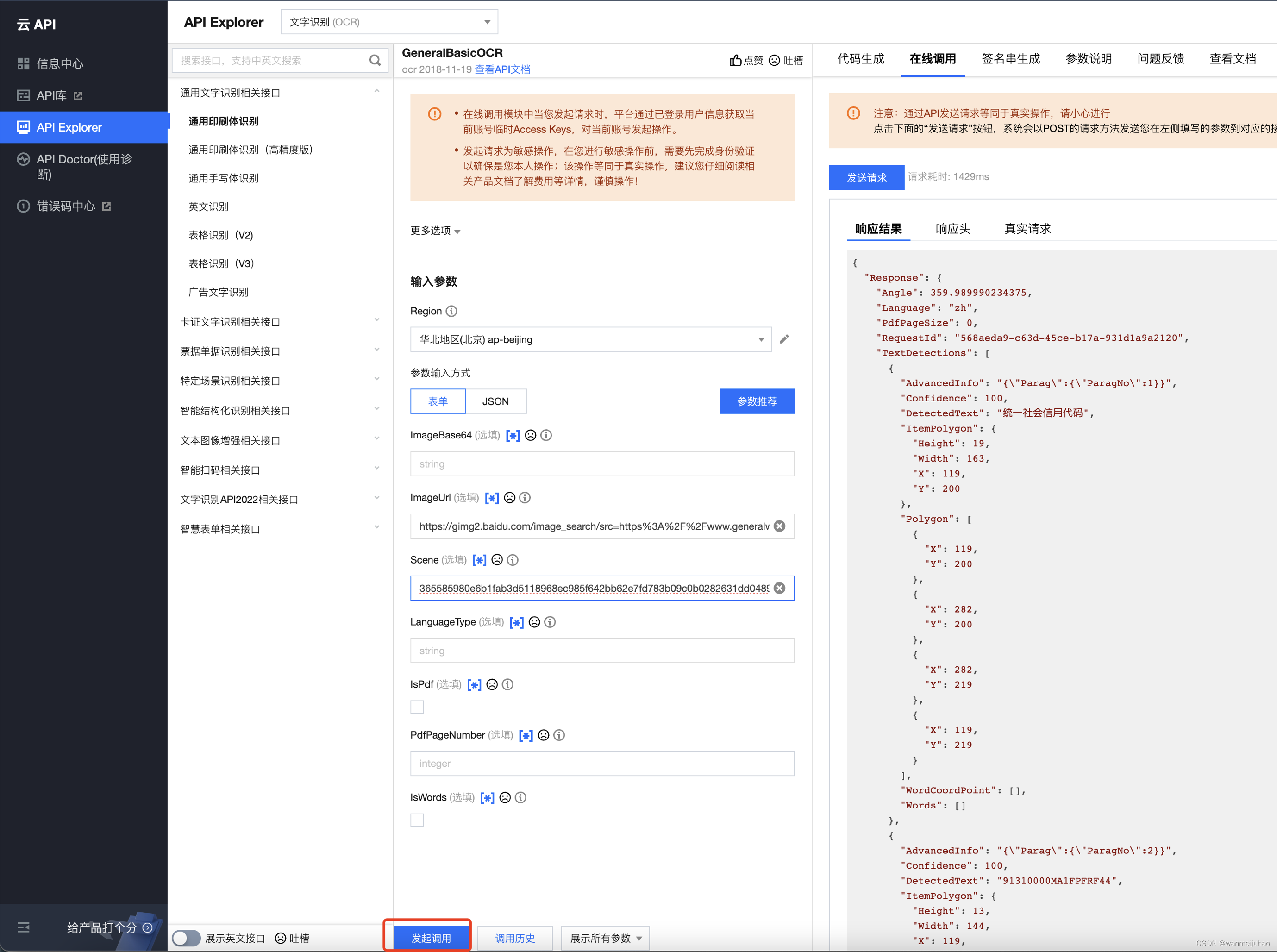Image resolution: width=1277 pixels, height=952 pixels.
Task: Focus the ImageBase64 string input
Action: click(x=603, y=464)
